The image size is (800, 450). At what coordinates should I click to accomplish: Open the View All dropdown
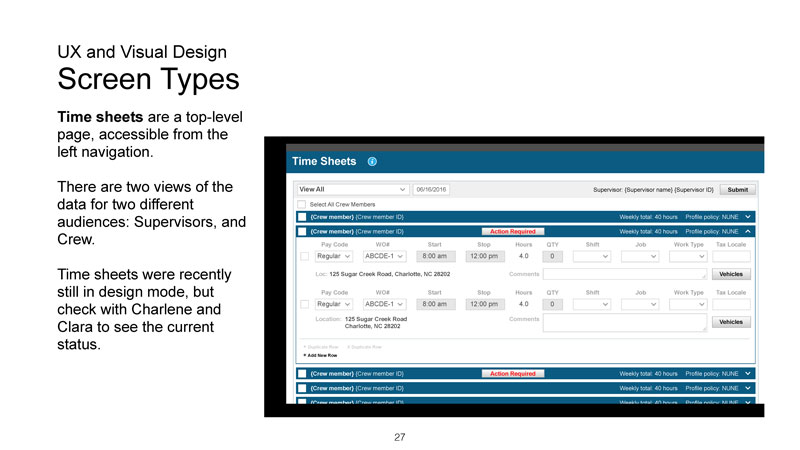pos(353,189)
